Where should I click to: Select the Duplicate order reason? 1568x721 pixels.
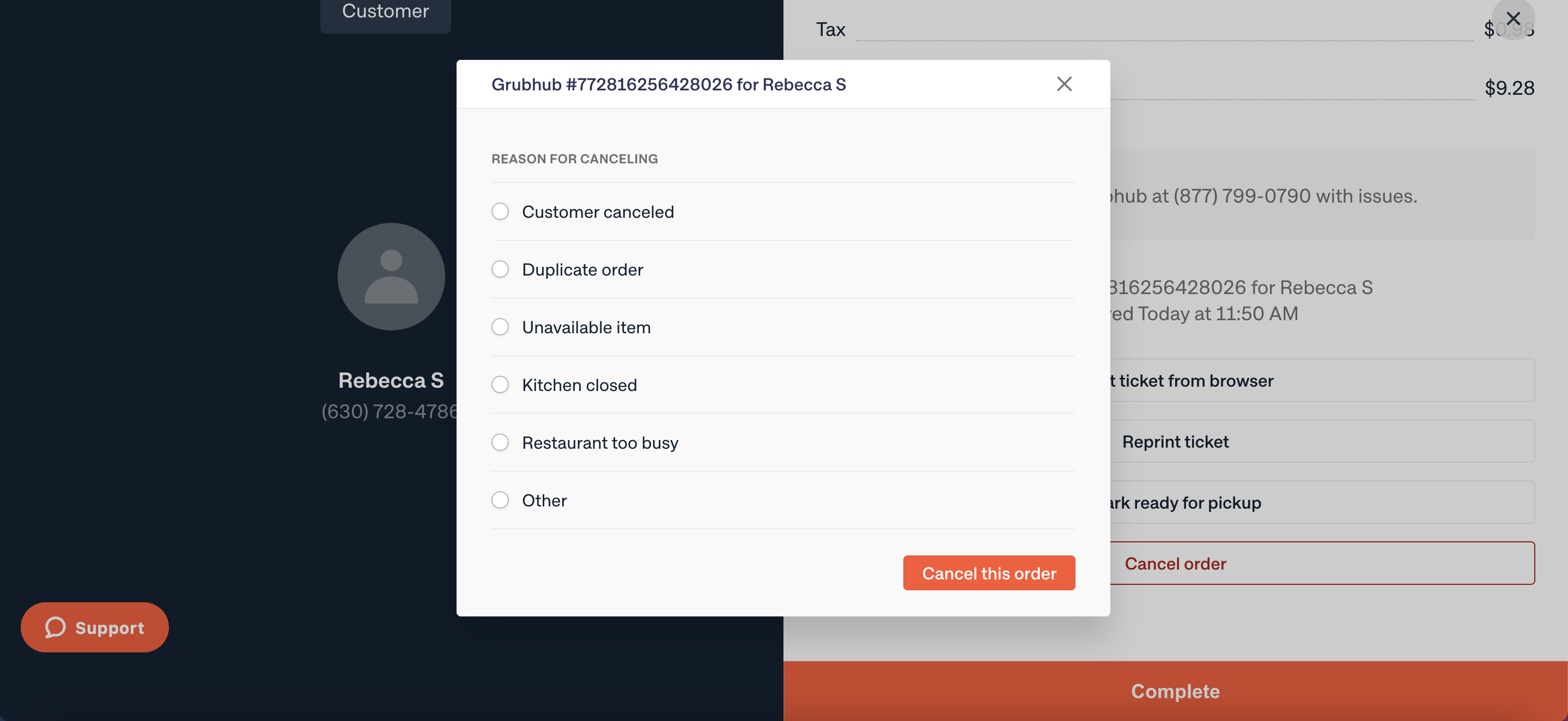click(500, 270)
